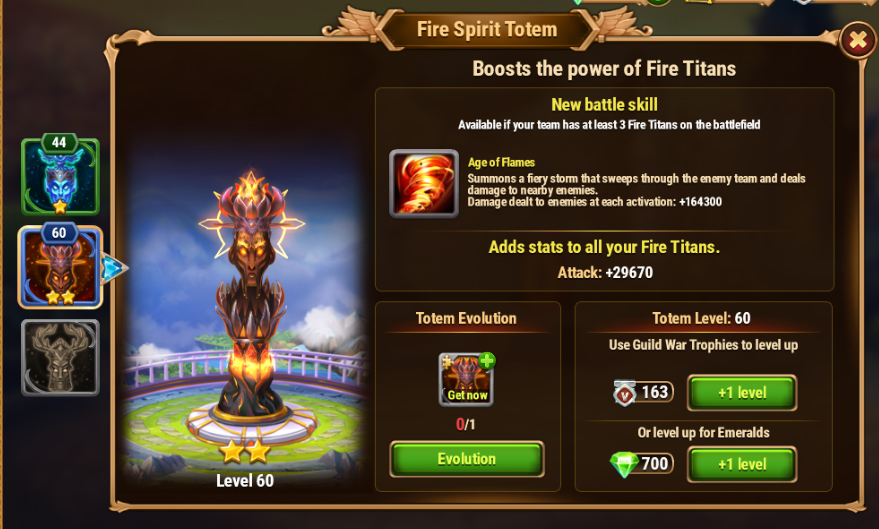The height and width of the screenshot is (529, 879).
Task: Select the level 60 Fire Spirit Totem
Action: [60, 267]
